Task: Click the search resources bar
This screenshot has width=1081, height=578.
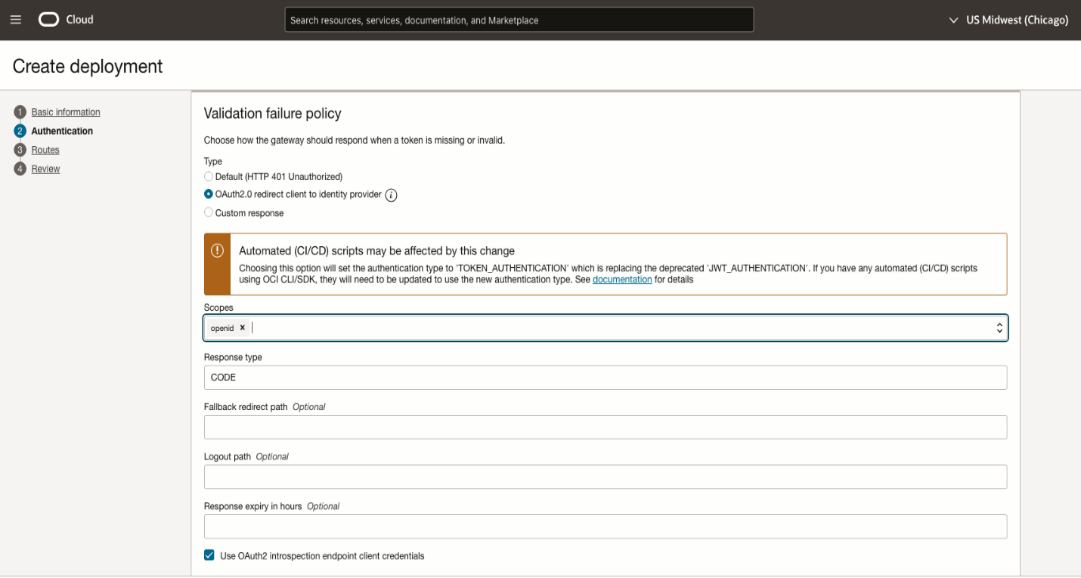Action: (x=520, y=19)
